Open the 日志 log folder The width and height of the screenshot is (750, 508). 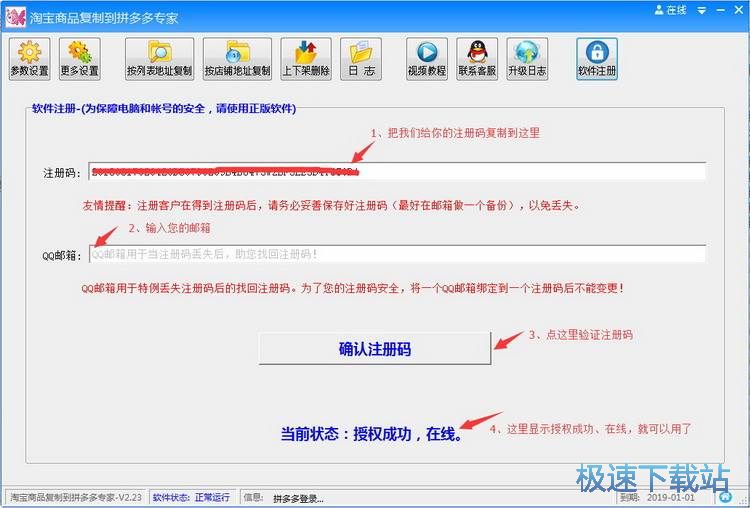point(361,59)
